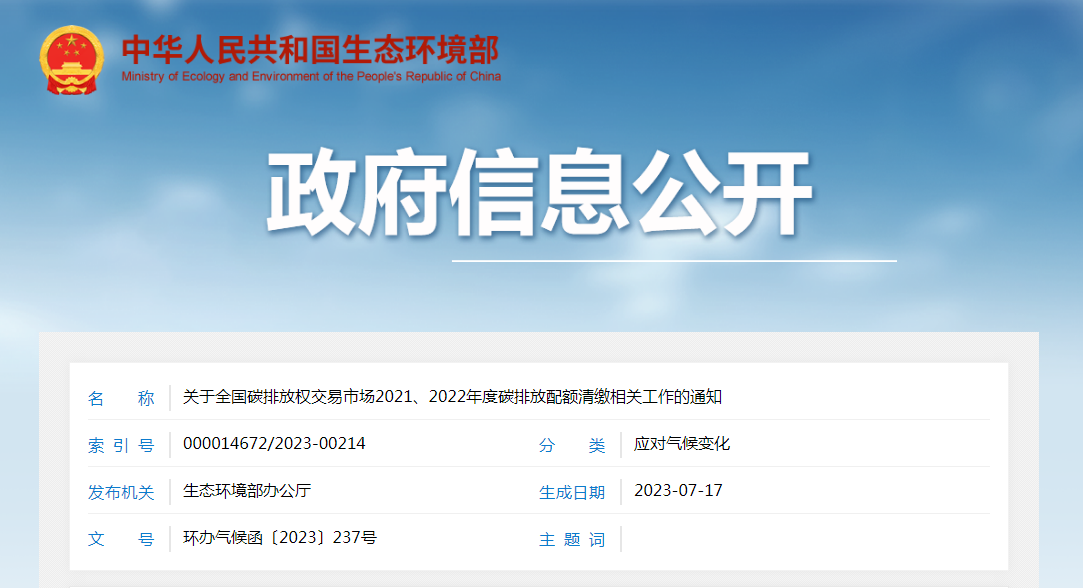
Task: Select the date 2023-07-17
Action: click(x=678, y=491)
